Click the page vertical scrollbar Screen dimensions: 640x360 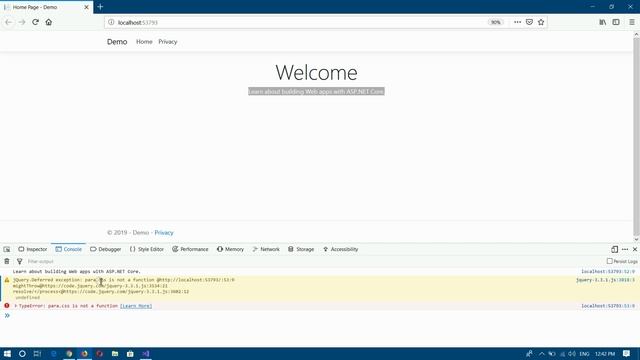coord(636,137)
